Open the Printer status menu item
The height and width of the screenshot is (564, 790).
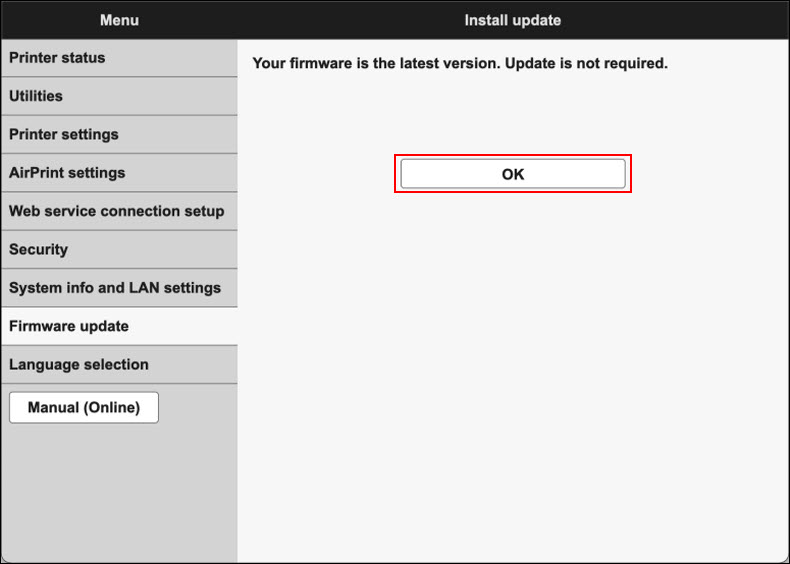tap(57, 58)
